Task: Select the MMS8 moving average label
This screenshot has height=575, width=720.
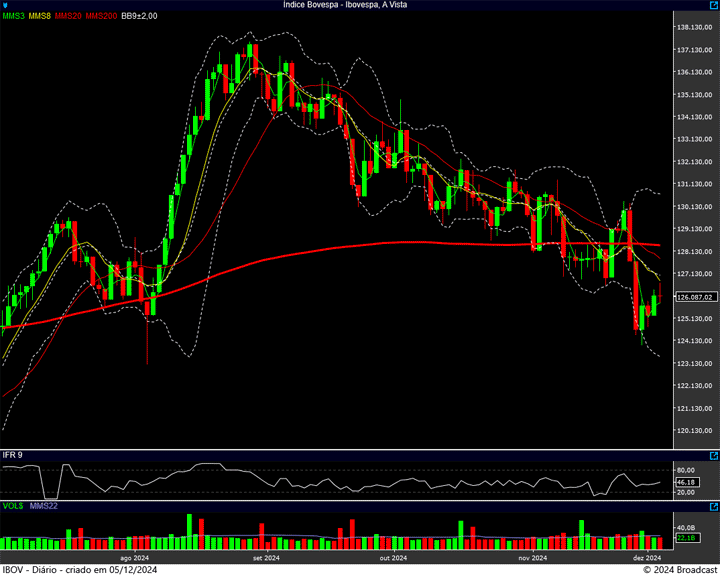Action: pos(40,16)
